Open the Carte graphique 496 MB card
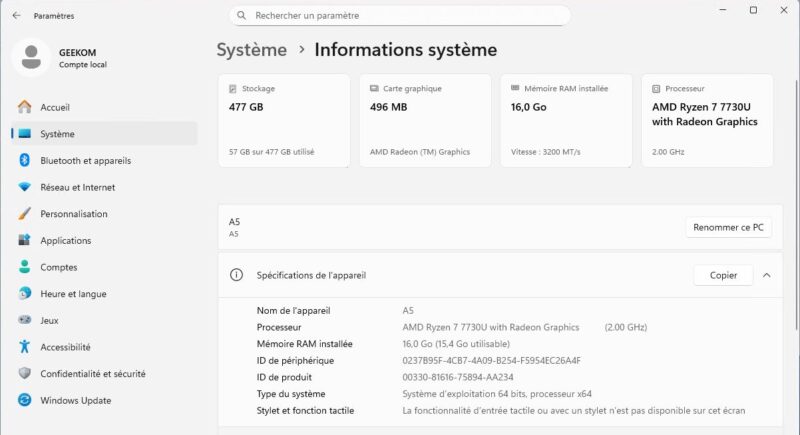800x435 pixels. click(425, 120)
